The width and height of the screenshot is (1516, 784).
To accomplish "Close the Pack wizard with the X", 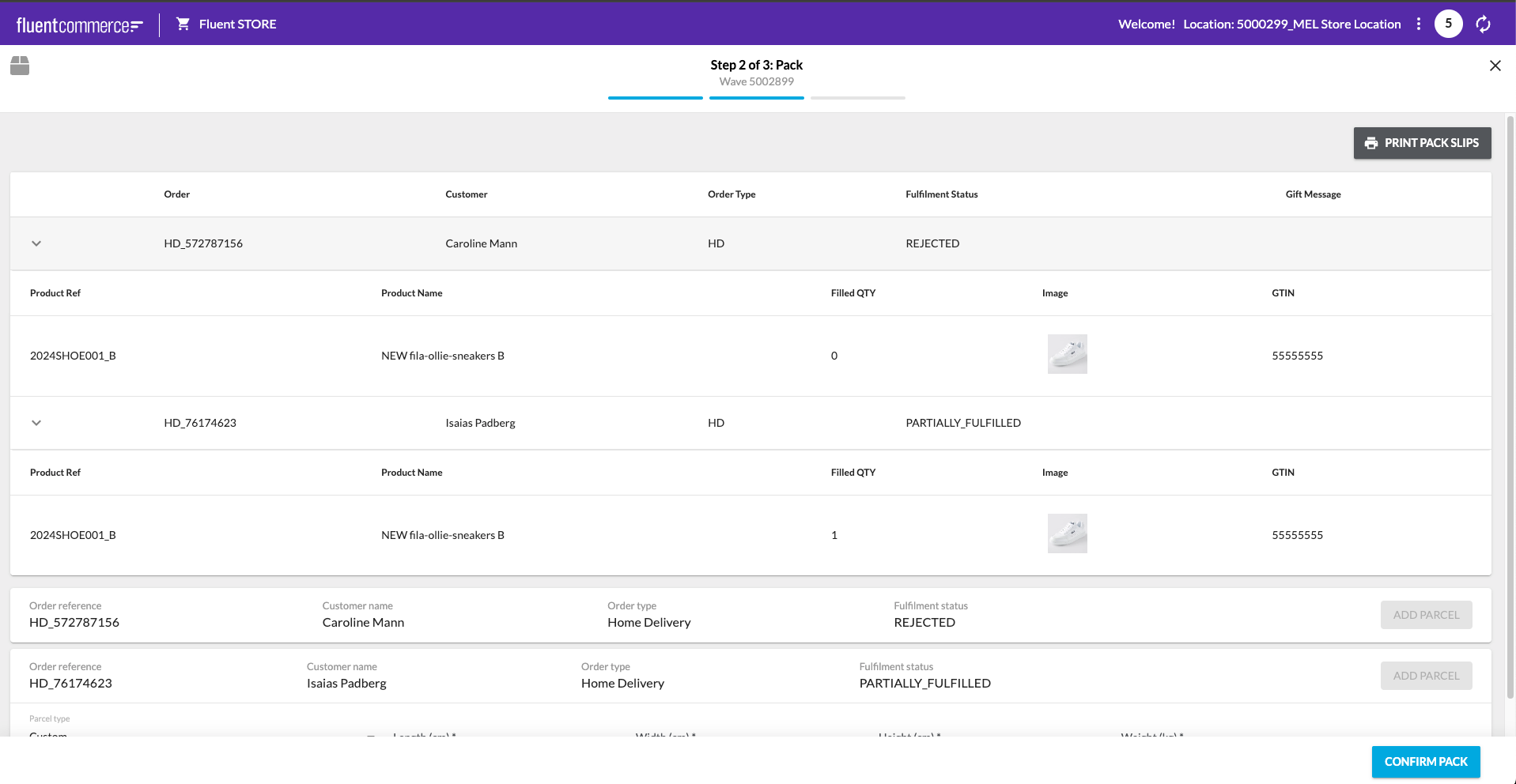I will coord(1495,66).
